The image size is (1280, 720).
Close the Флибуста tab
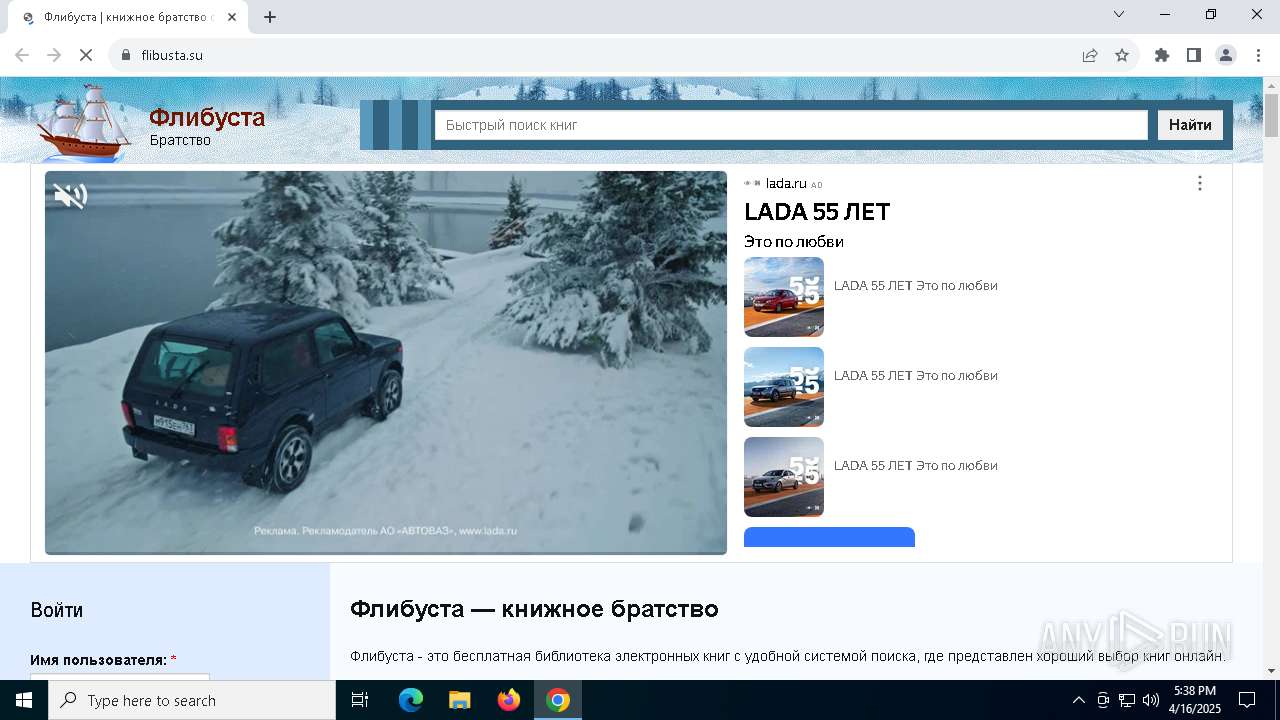233,17
